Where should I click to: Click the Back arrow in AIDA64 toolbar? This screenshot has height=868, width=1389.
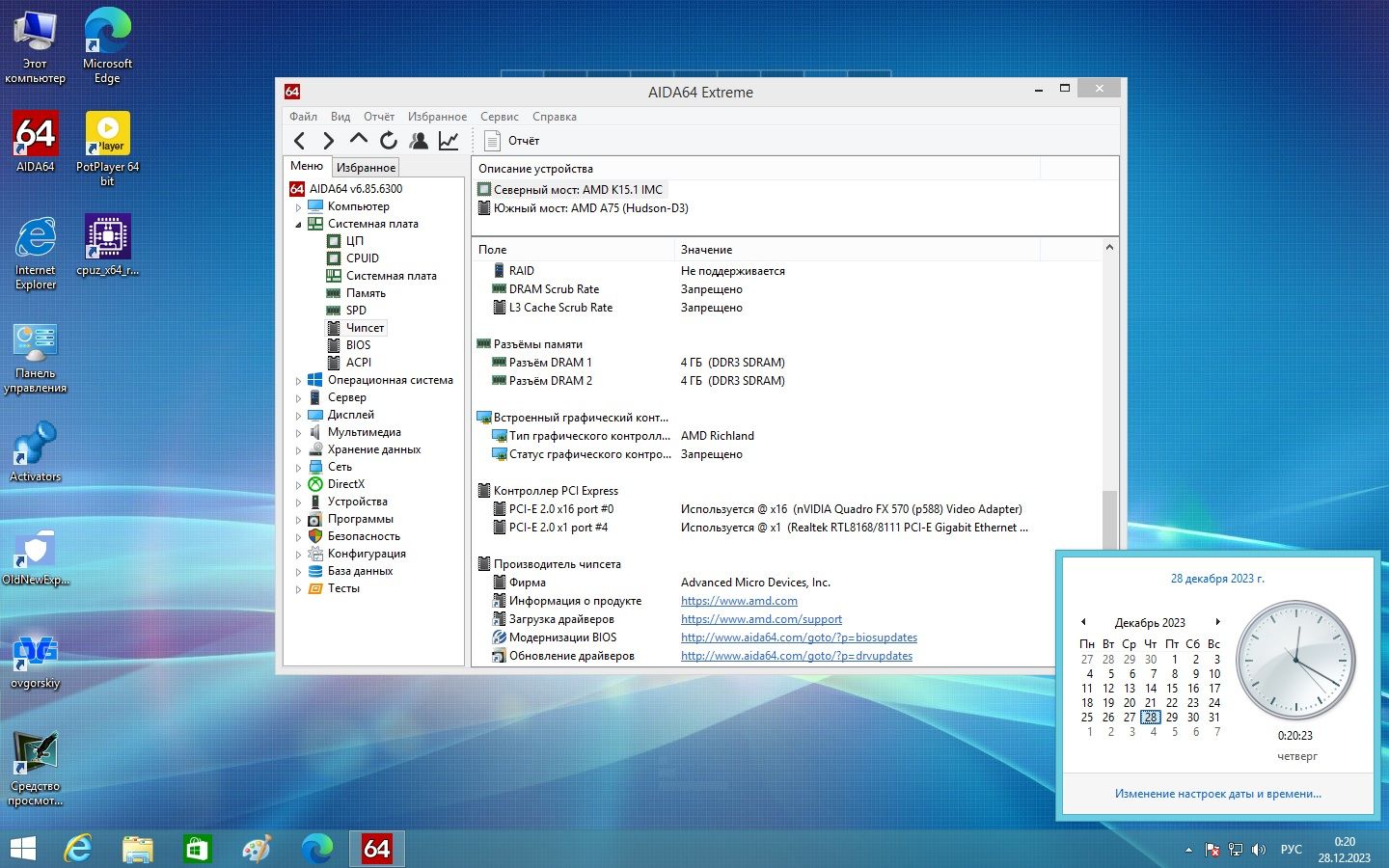tap(300, 141)
